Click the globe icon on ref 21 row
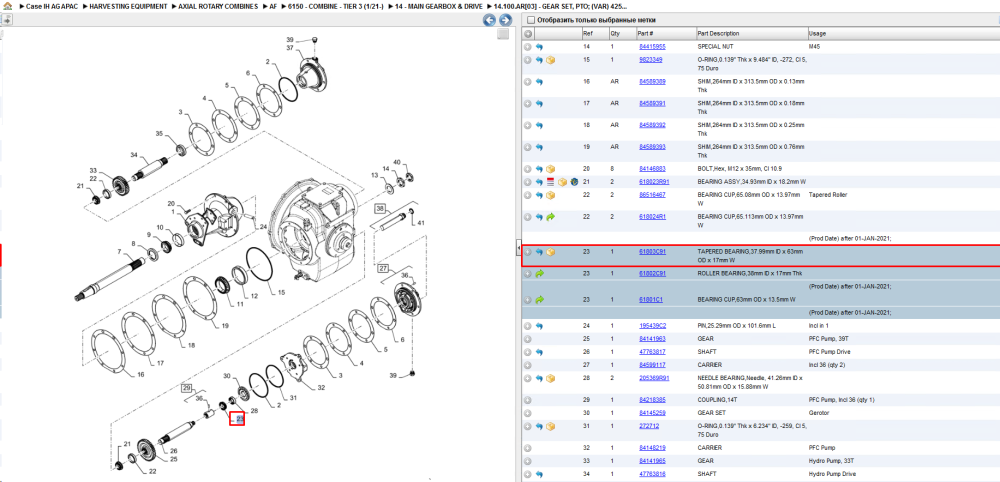1000x482 pixels. pos(573,182)
